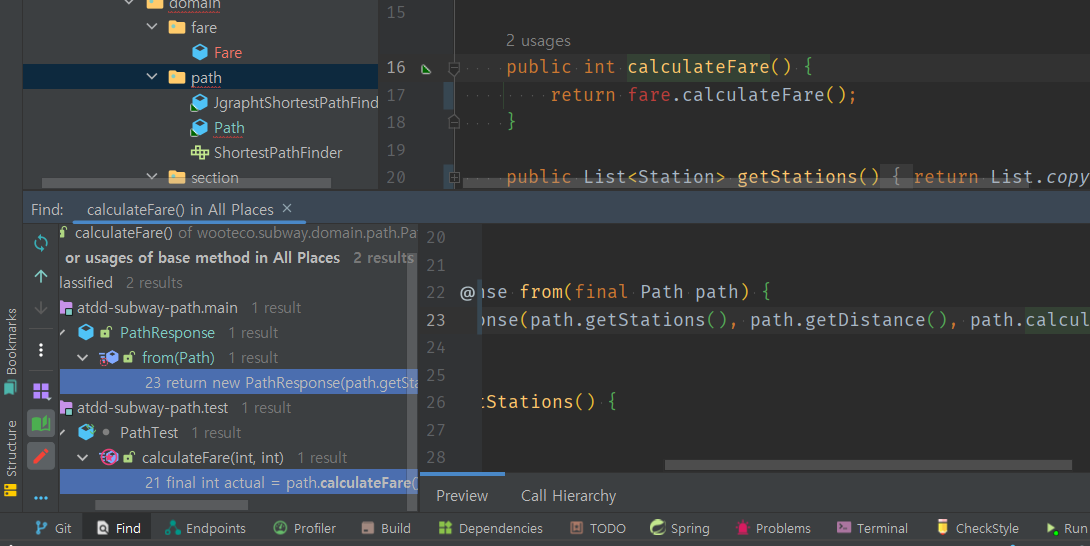This screenshot has width=1090, height=546.
Task: Close the calculateFare() in All Places tab
Action: pos(287,209)
